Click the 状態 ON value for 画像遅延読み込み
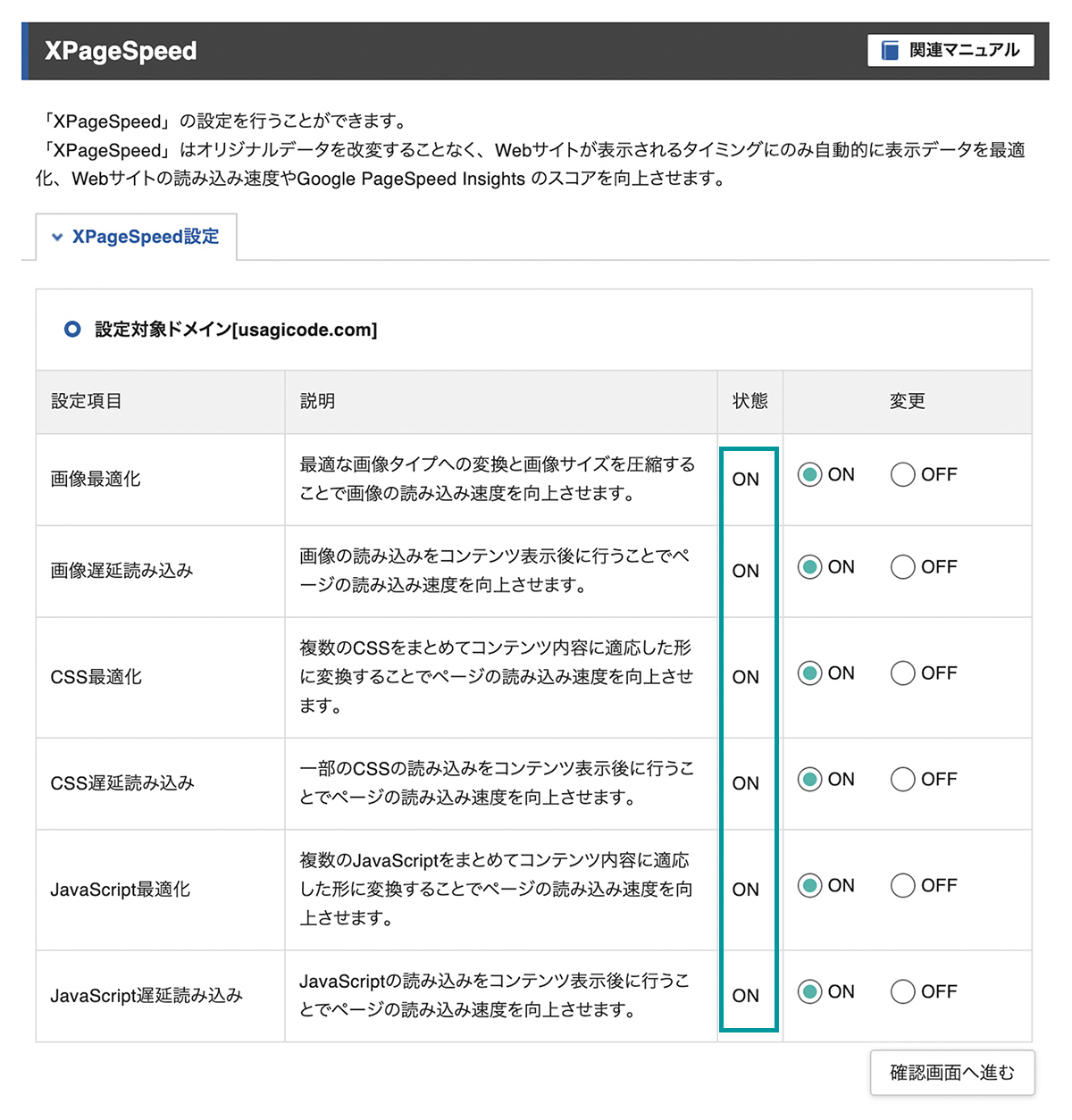This screenshot has width=1072, height=1120. (x=746, y=572)
